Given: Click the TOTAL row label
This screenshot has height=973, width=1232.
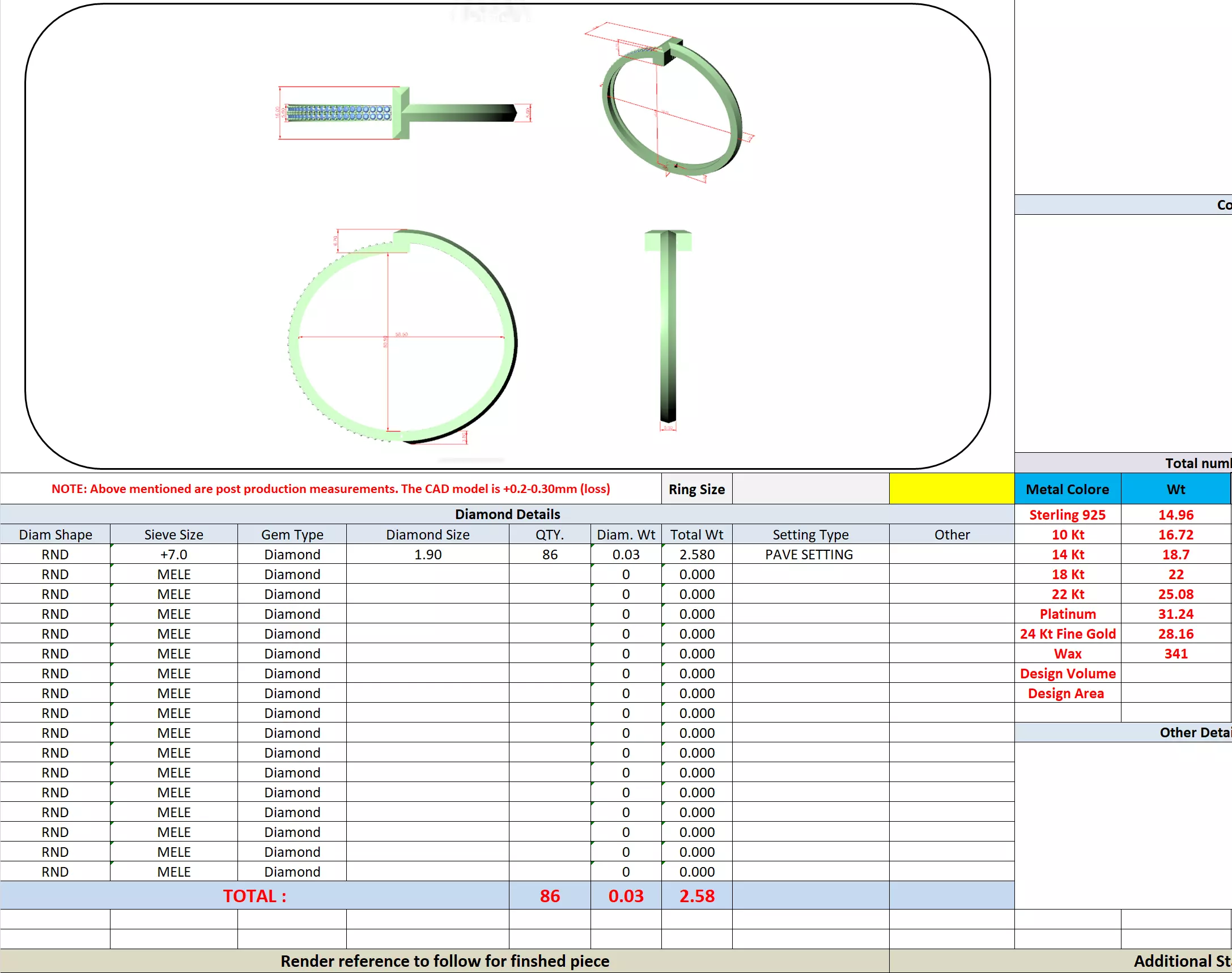Looking at the screenshot, I should [254, 895].
